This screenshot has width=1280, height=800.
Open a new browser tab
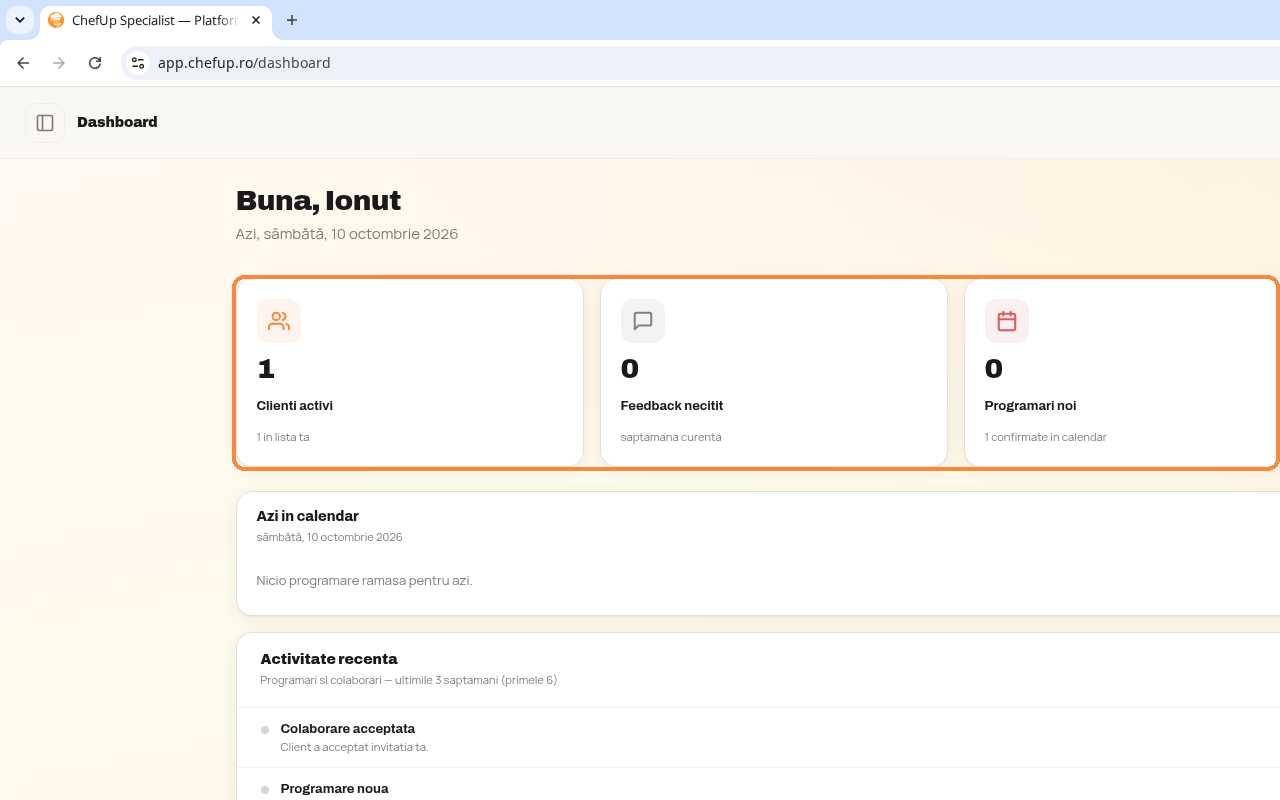pyautogui.click(x=292, y=20)
